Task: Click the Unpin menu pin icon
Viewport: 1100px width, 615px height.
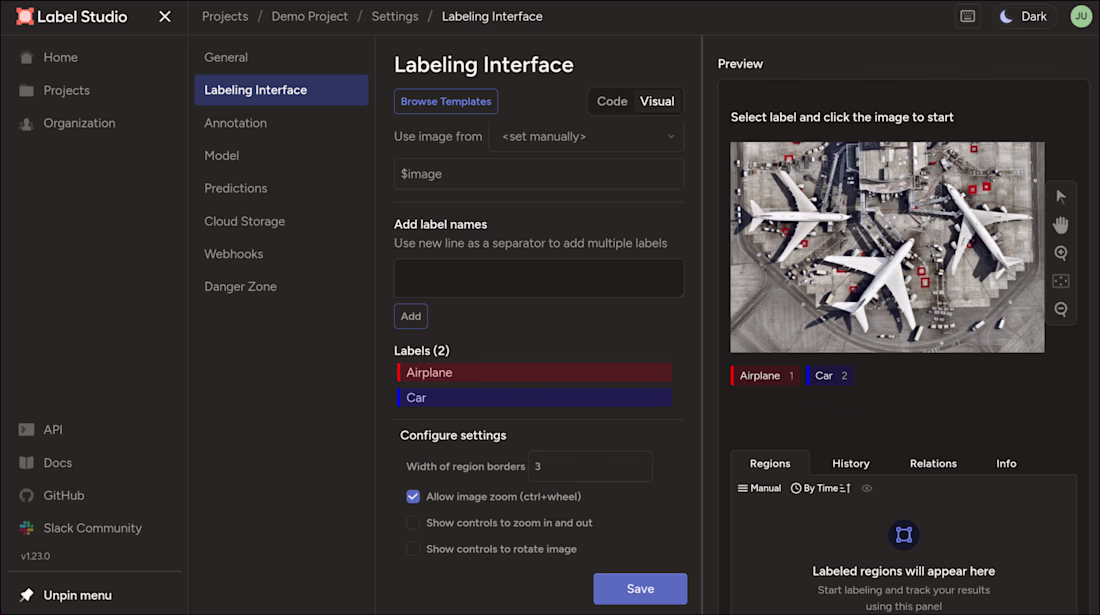Action: [27, 595]
